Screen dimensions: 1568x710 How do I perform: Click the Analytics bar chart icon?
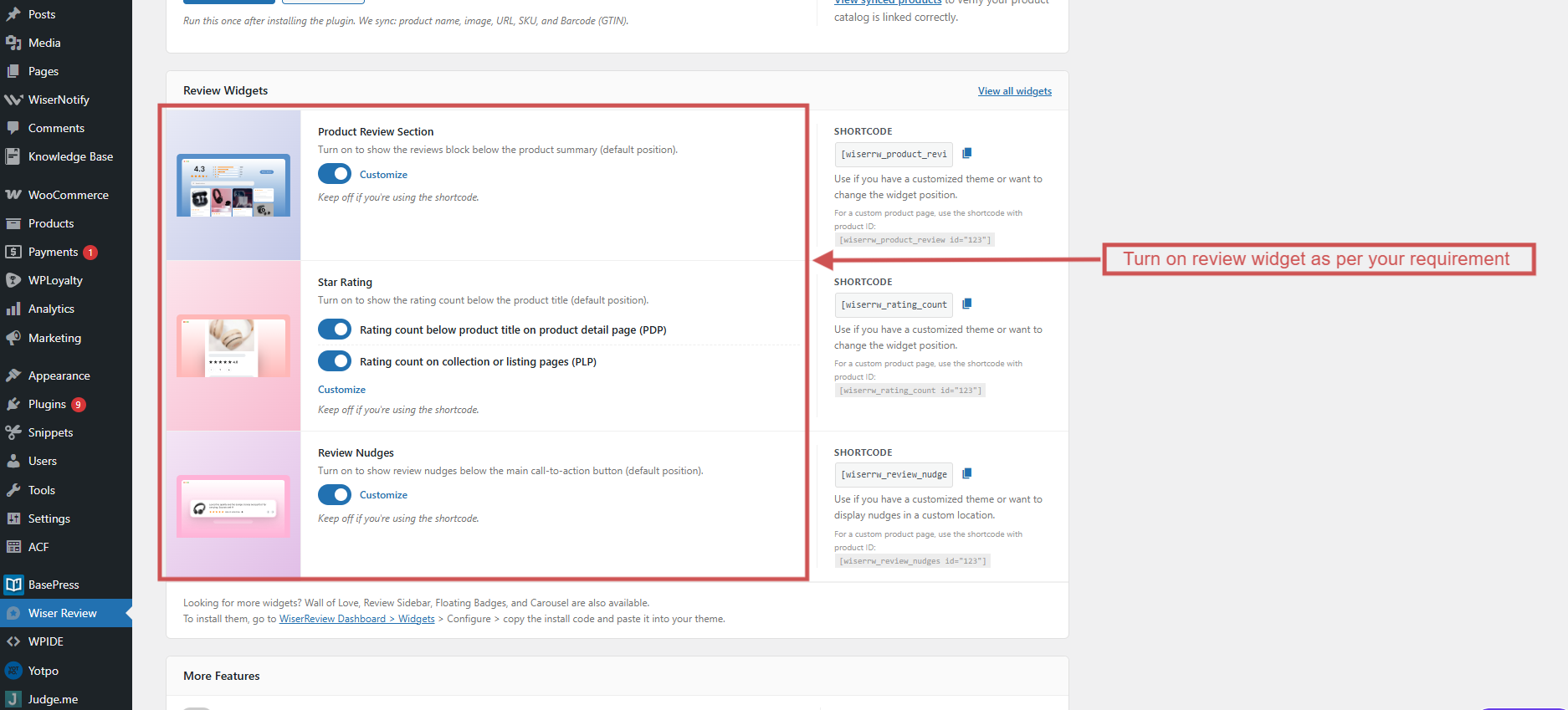coord(13,309)
